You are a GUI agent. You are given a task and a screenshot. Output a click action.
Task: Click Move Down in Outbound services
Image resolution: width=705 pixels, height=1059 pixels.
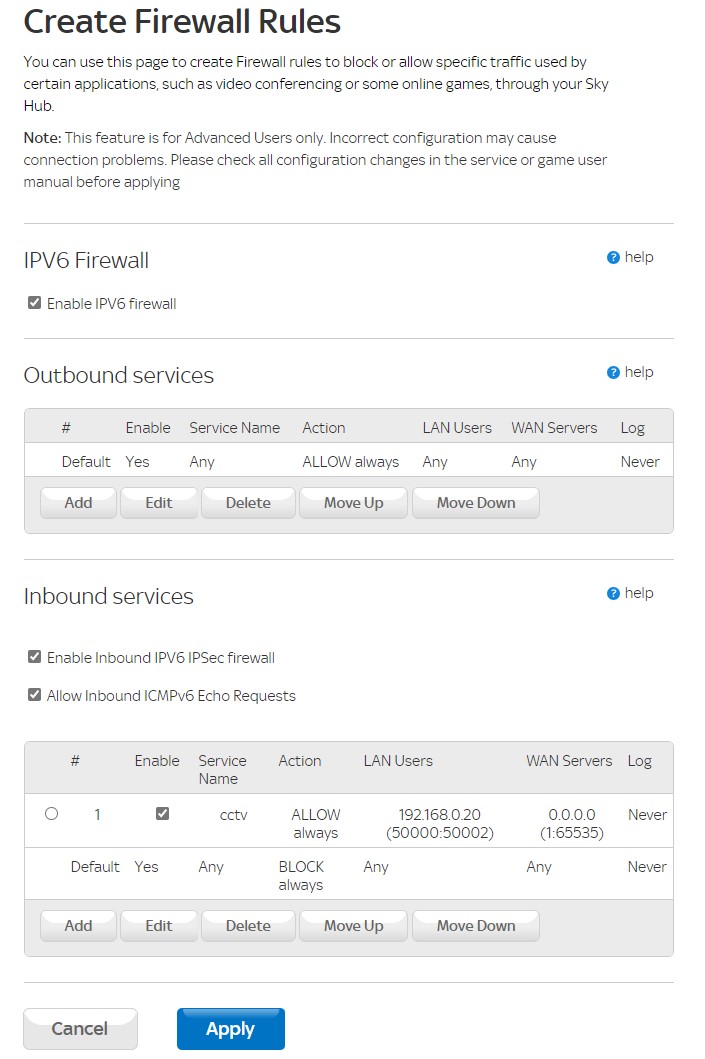pyautogui.click(x=476, y=503)
